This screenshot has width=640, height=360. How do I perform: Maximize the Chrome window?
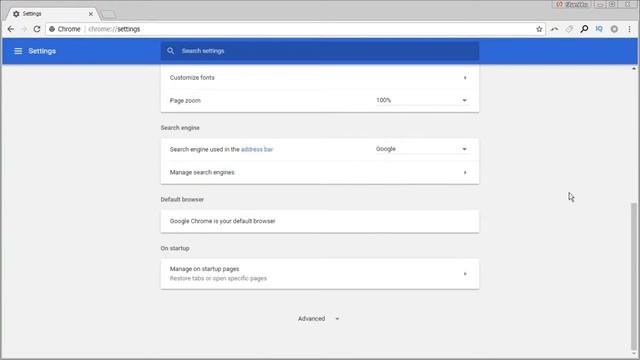click(x=612, y=4)
